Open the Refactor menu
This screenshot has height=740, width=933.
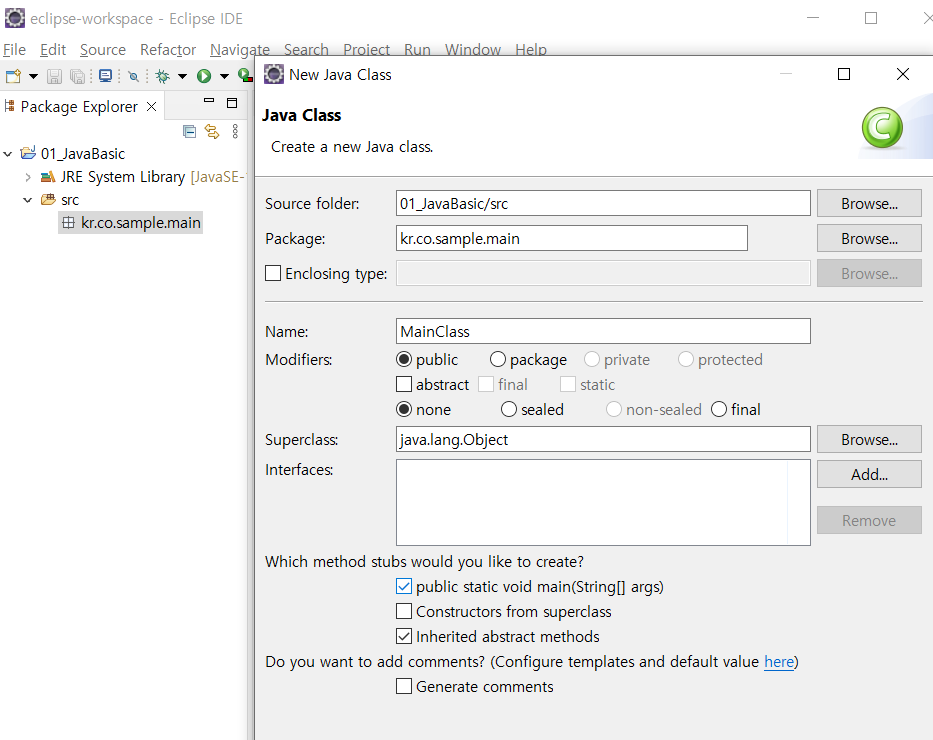point(168,49)
